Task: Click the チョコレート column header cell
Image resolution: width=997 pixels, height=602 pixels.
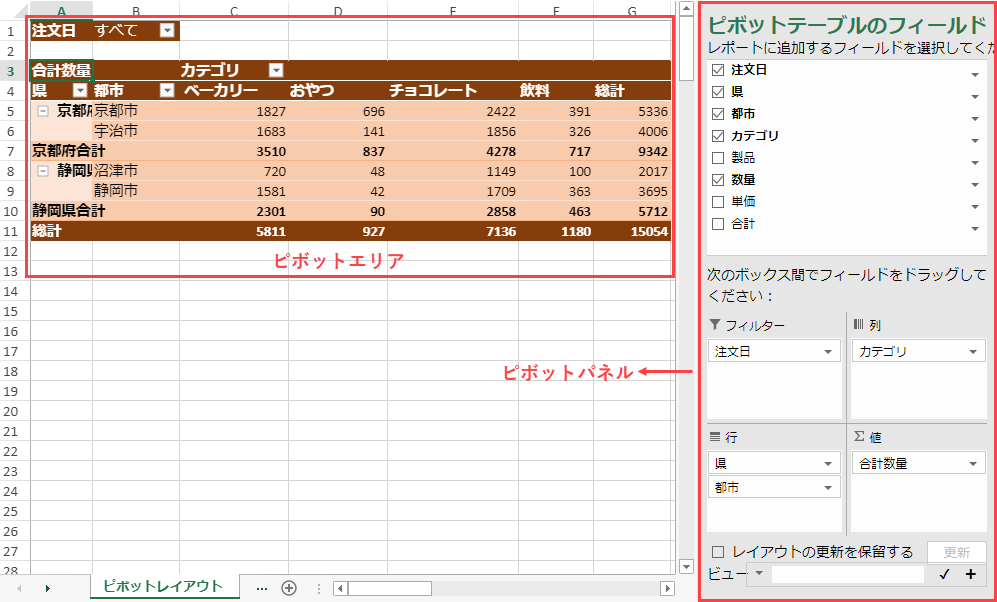Action: click(453, 91)
